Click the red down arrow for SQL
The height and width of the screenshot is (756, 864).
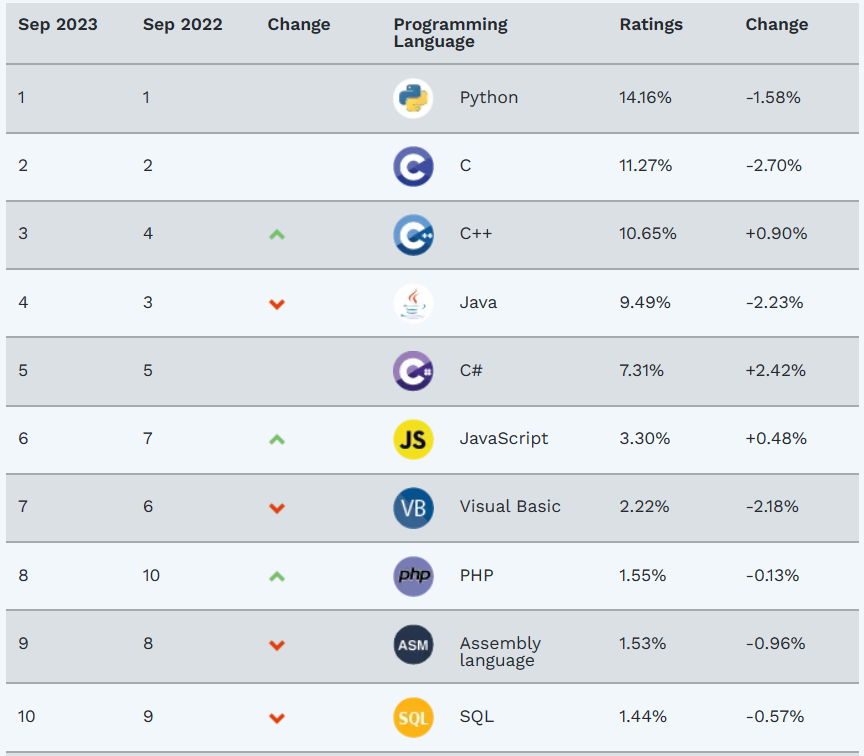pos(277,718)
